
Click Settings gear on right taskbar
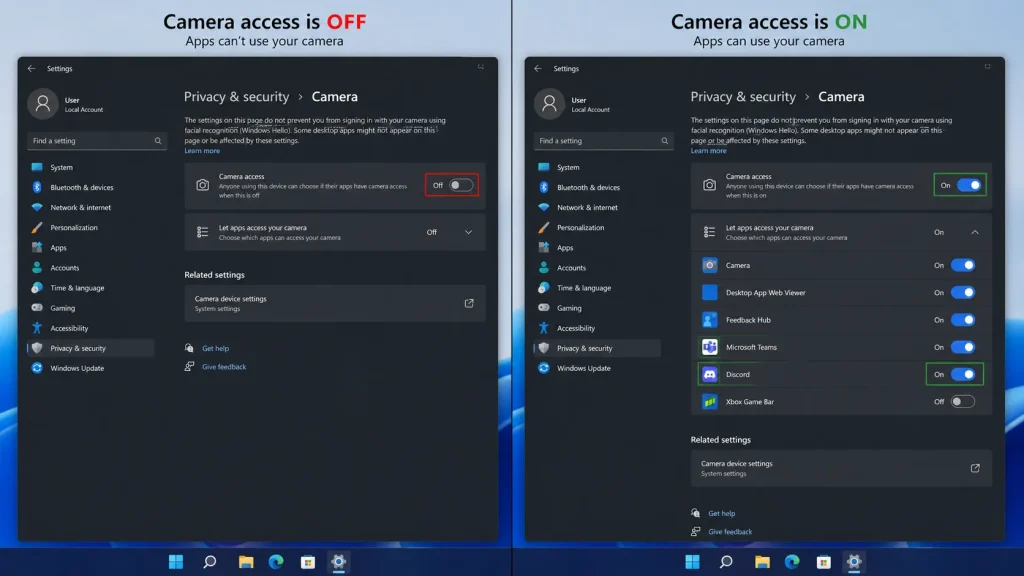tap(854, 562)
